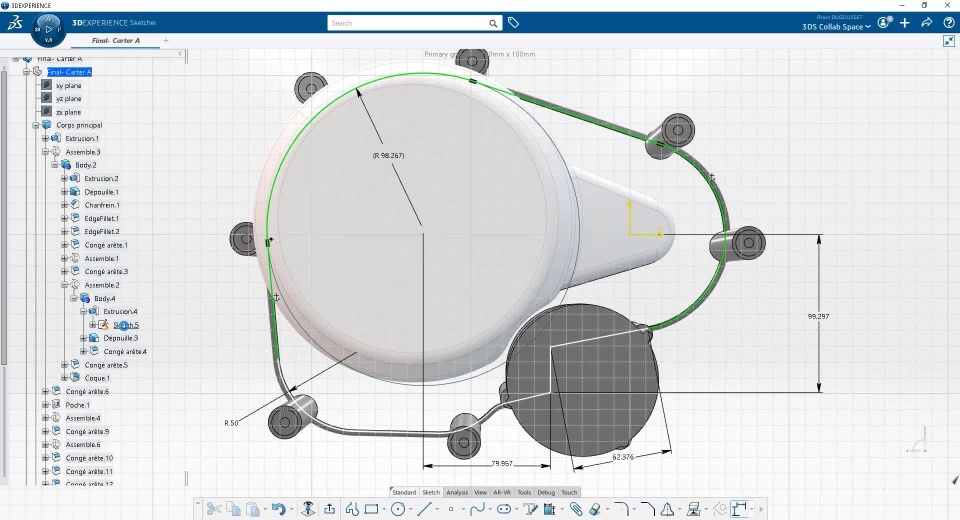Select the Corner fillet tool

click(621, 508)
